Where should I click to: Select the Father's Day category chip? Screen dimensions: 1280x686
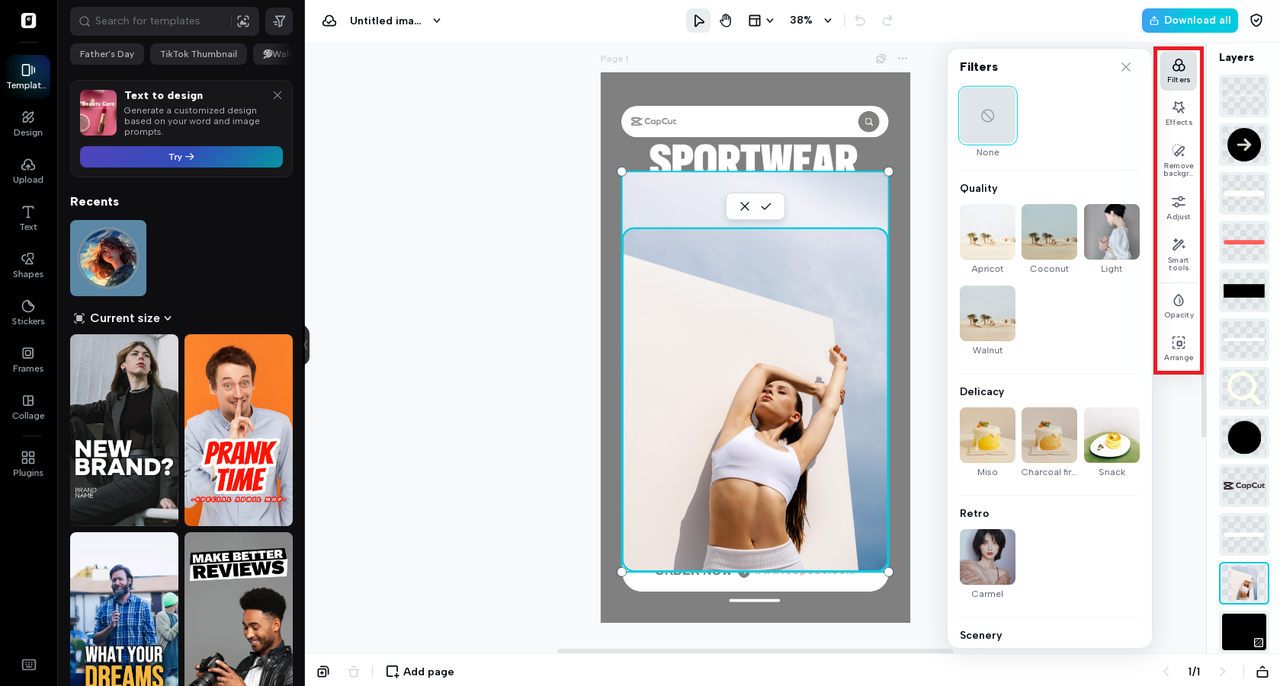[x=107, y=54]
